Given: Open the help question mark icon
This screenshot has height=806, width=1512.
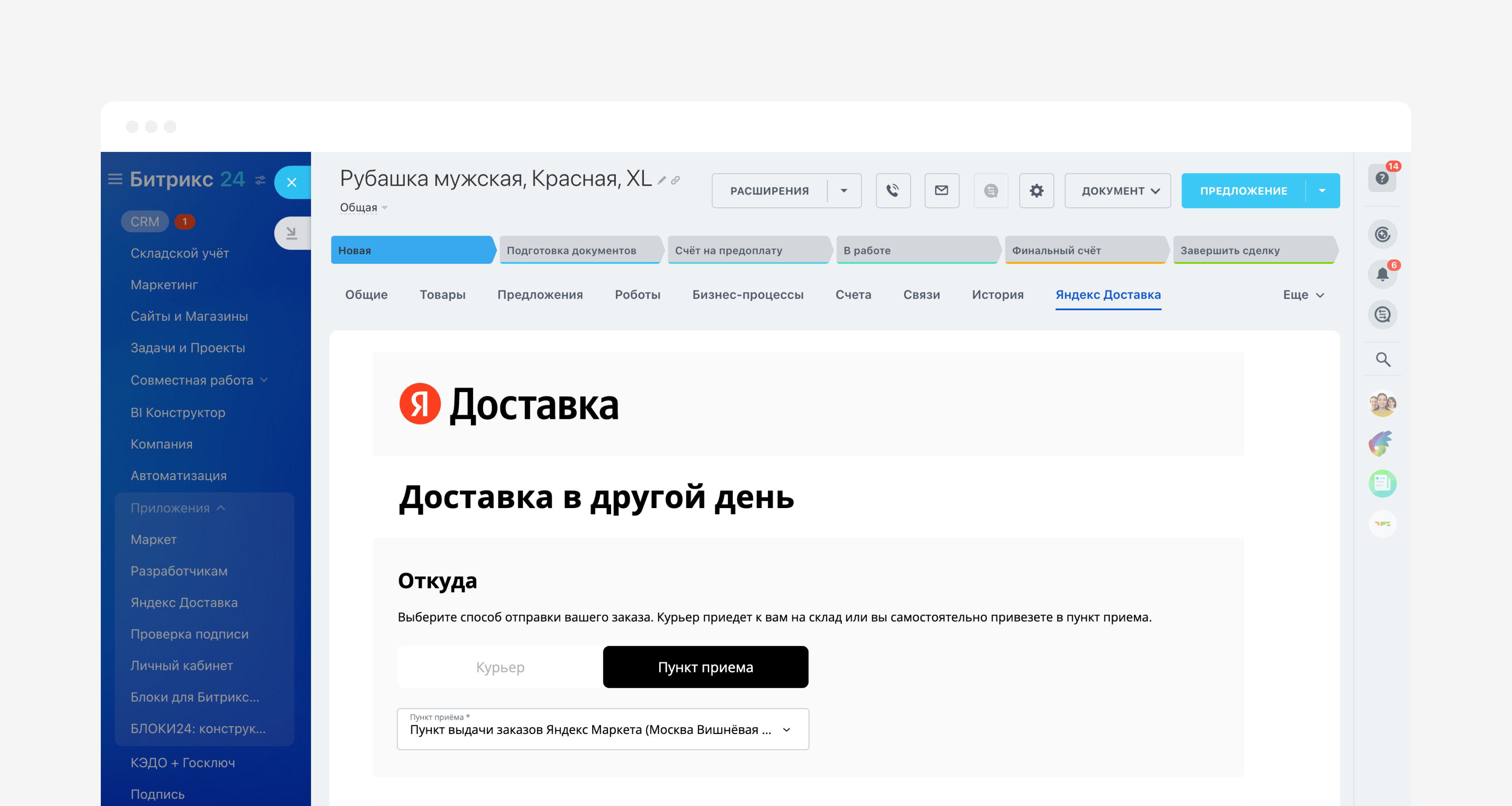Looking at the screenshot, I should [x=1382, y=178].
